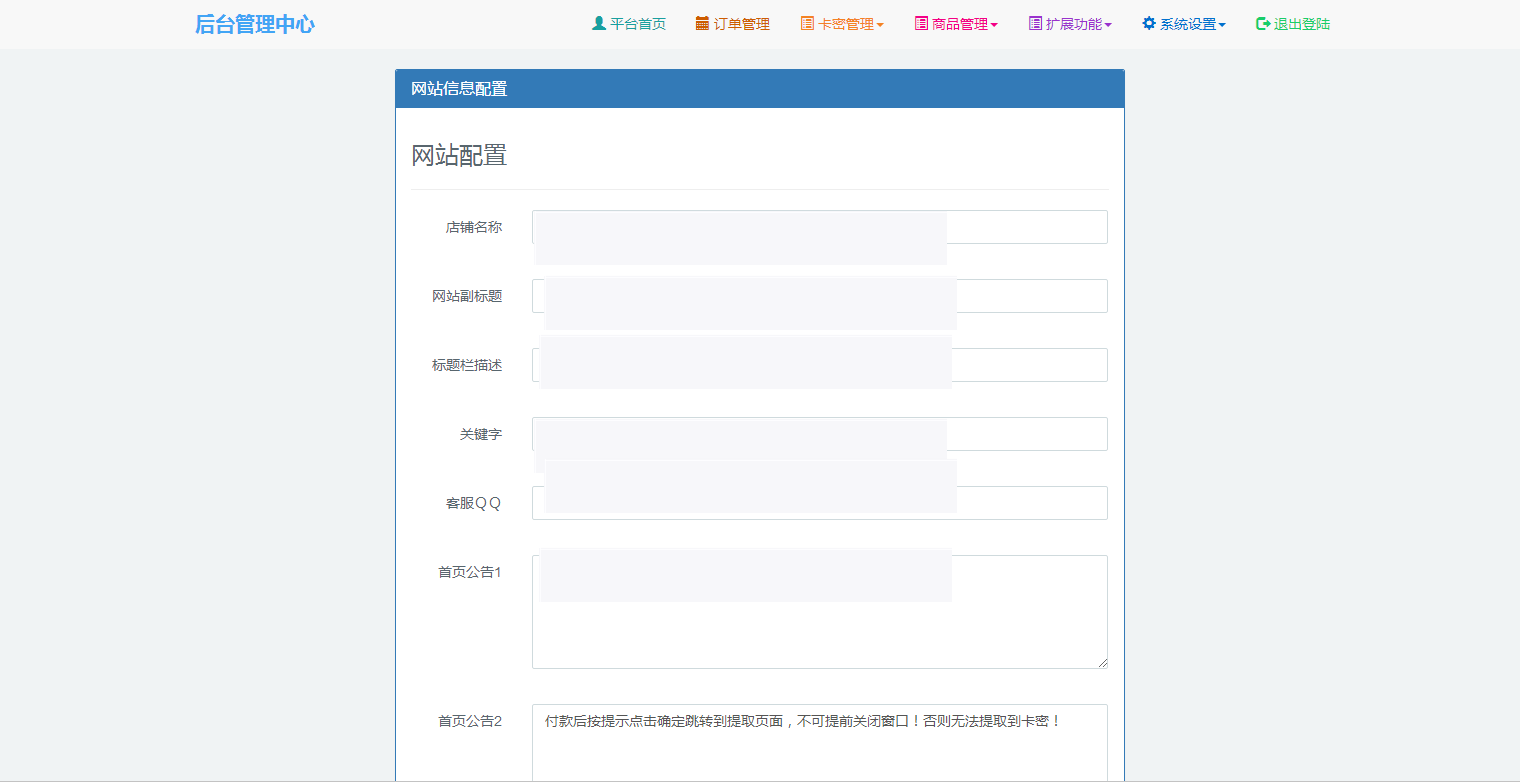Viewport: 1520px width, 783px height.
Task: Click the person icon beside 平台首页
Action: pyautogui.click(x=598, y=23)
